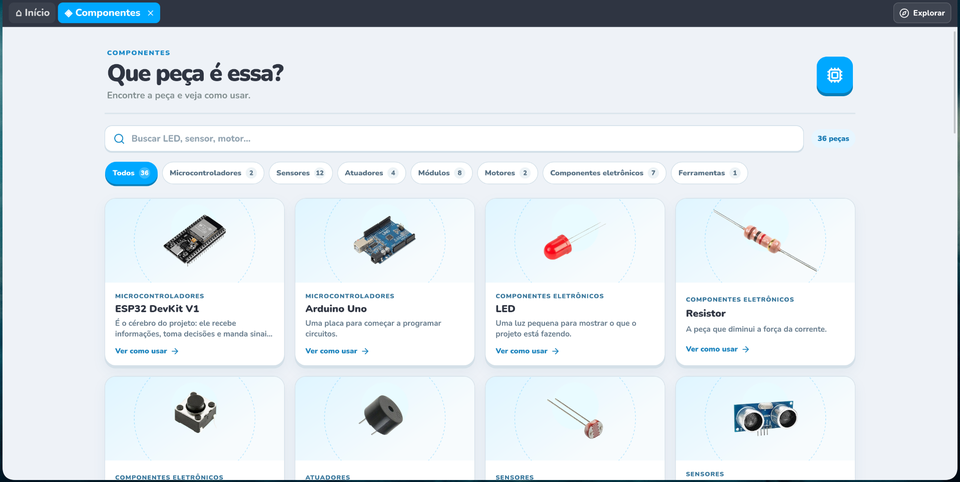Click the Arduino Uno title

336,309
